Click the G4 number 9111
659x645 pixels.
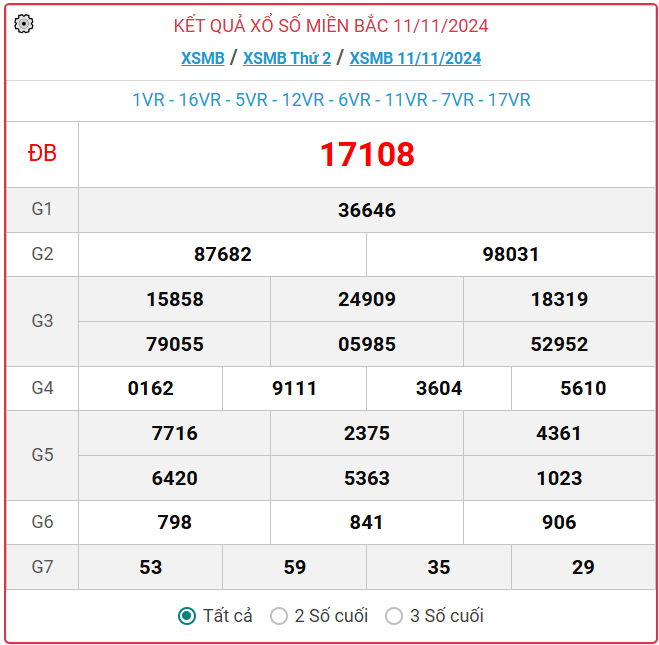(x=294, y=388)
